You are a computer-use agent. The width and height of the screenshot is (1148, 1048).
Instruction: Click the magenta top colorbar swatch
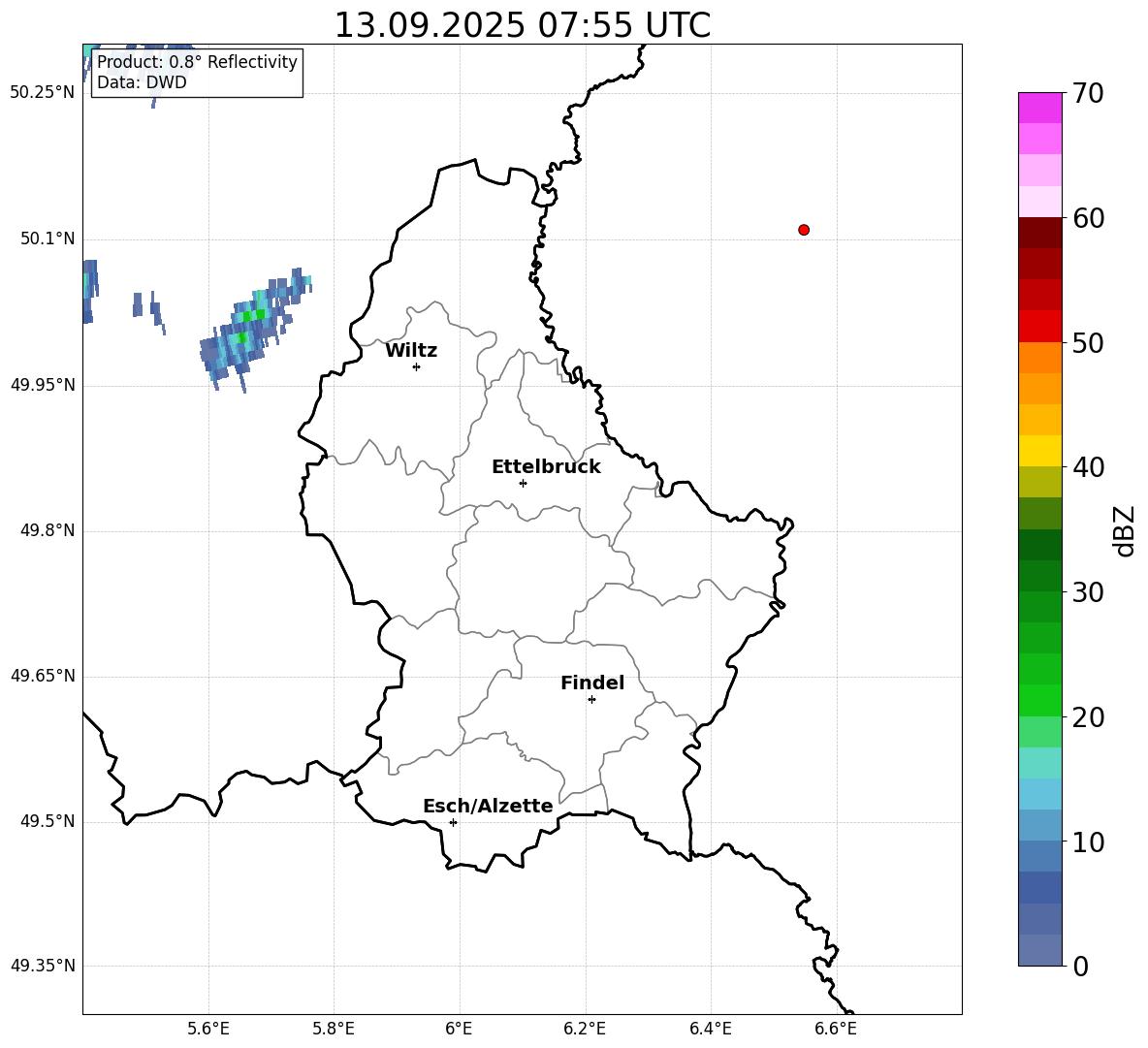[x=1039, y=108]
